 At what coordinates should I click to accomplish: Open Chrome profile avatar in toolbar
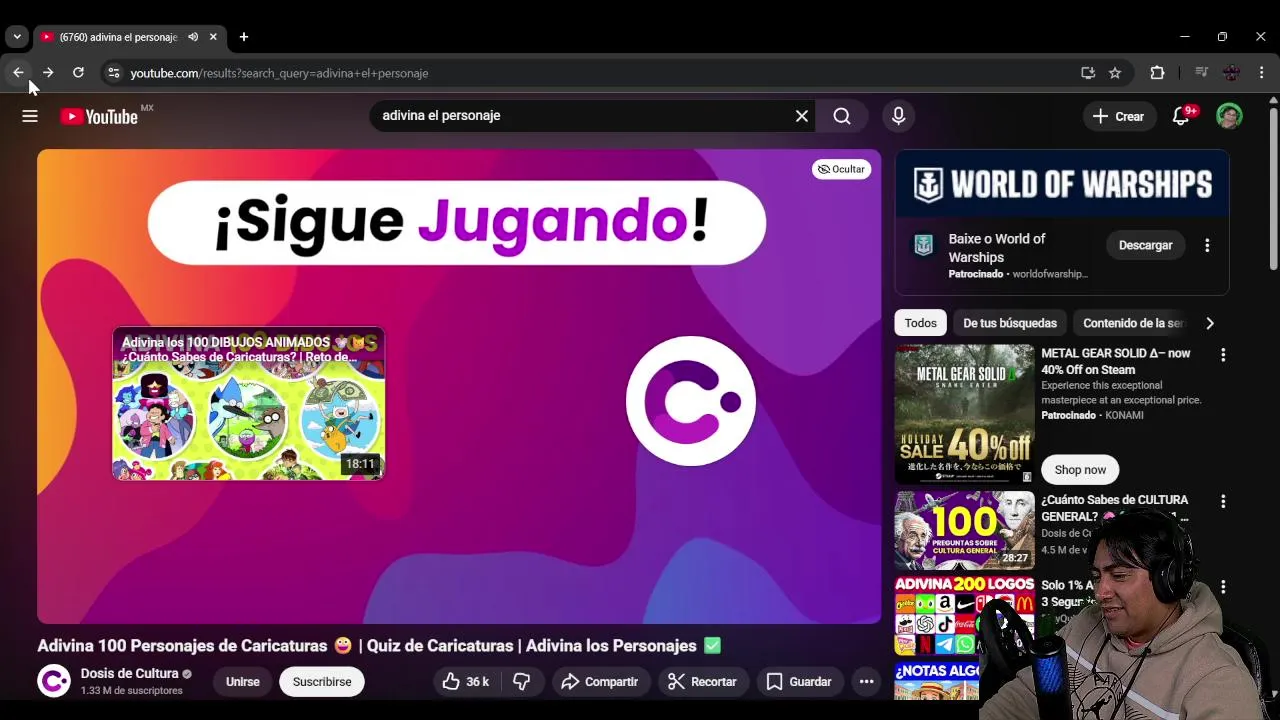point(1231,73)
